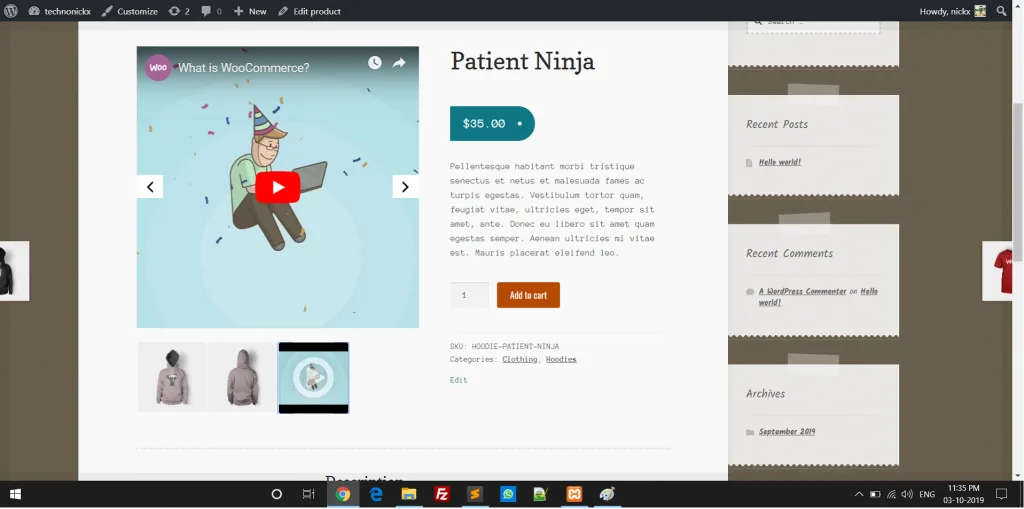Open Microsoft Edge from taskbar
This screenshot has width=1024, height=509.
pyautogui.click(x=376, y=495)
